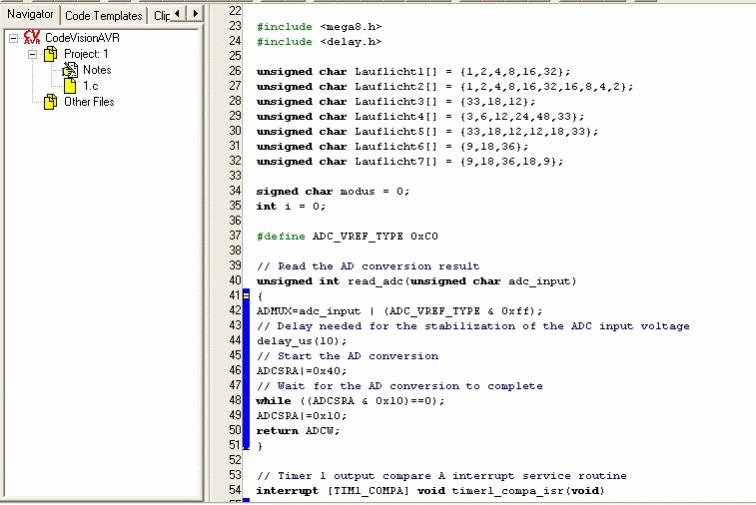The image size is (756, 505).
Task: Click the tab scroll left arrow
Action: pyautogui.click(x=177, y=14)
